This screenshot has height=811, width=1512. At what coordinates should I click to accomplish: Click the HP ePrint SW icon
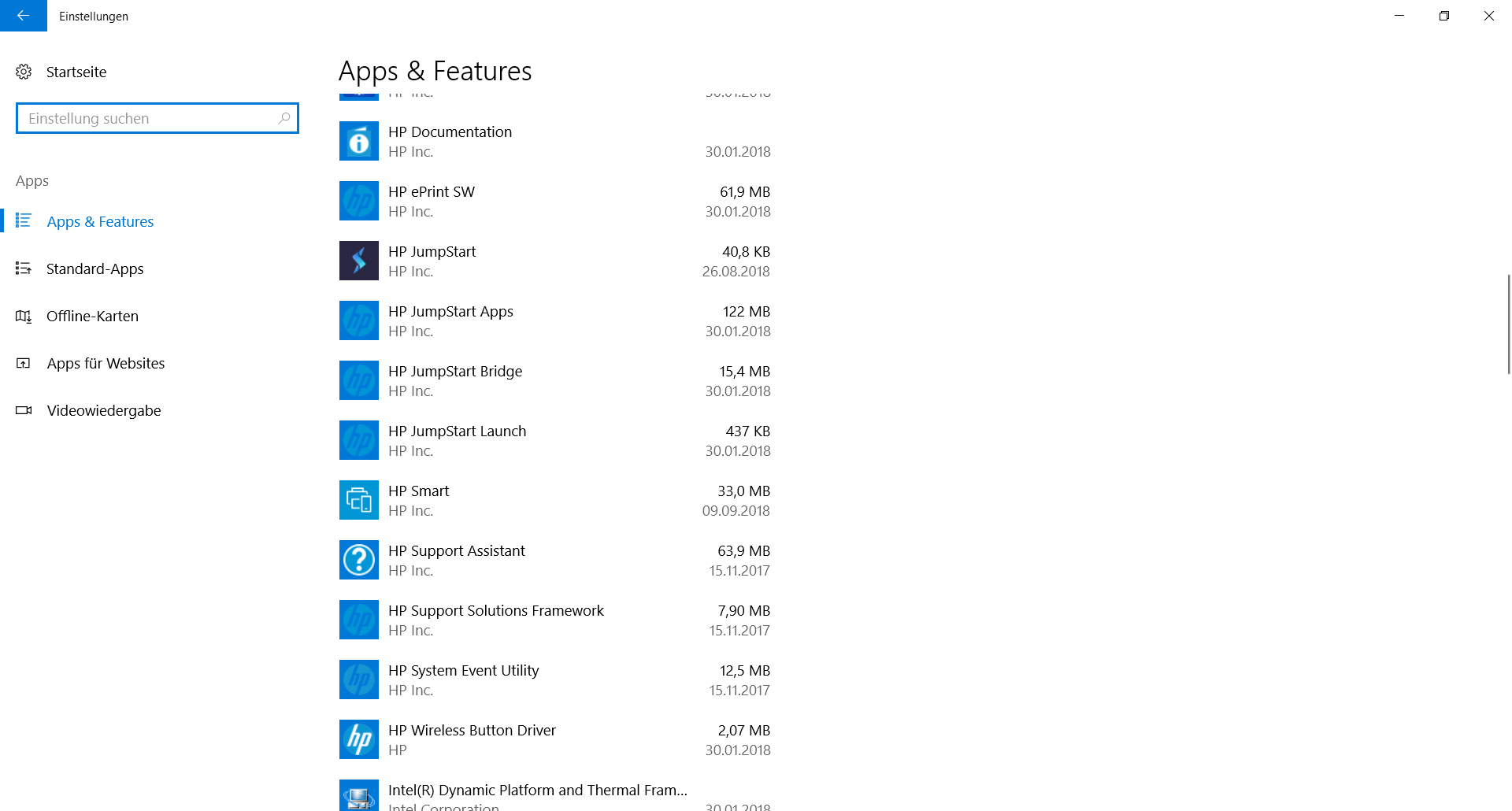tap(359, 201)
